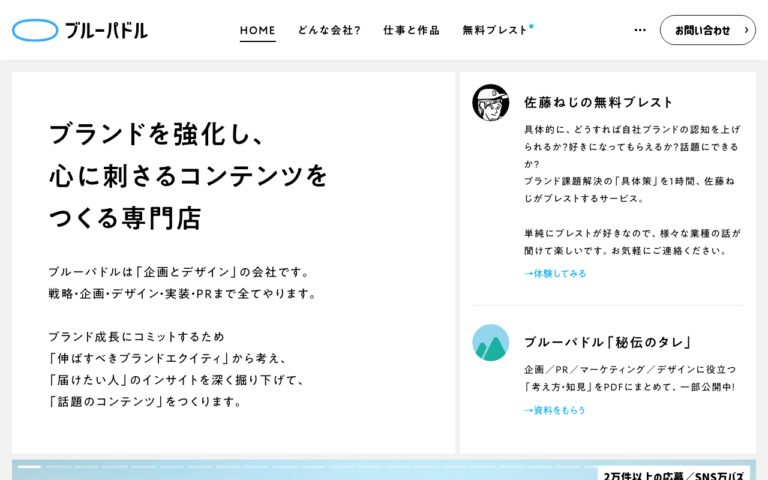Expand the three-dots more menu
Viewport: 768px width, 480px height.
click(640, 30)
